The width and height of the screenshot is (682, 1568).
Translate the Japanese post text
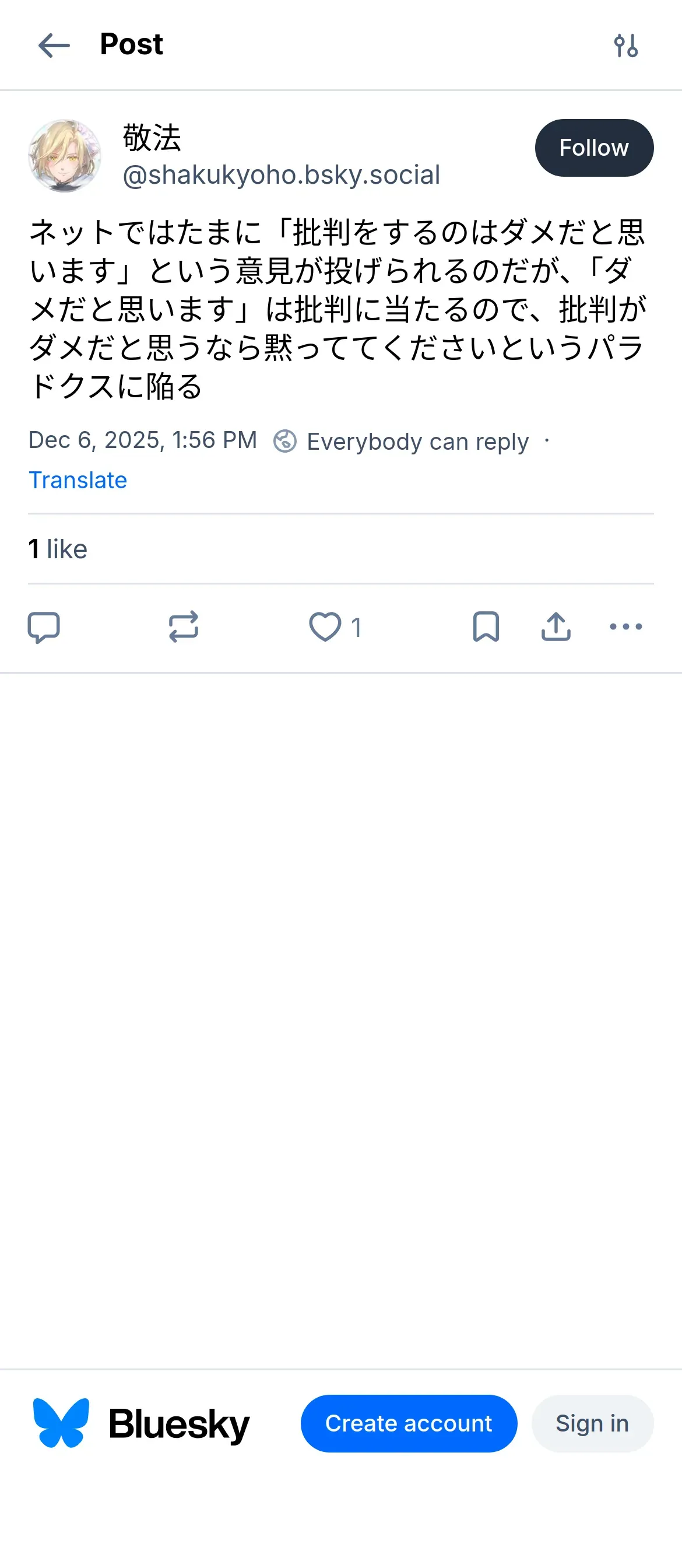(78, 480)
